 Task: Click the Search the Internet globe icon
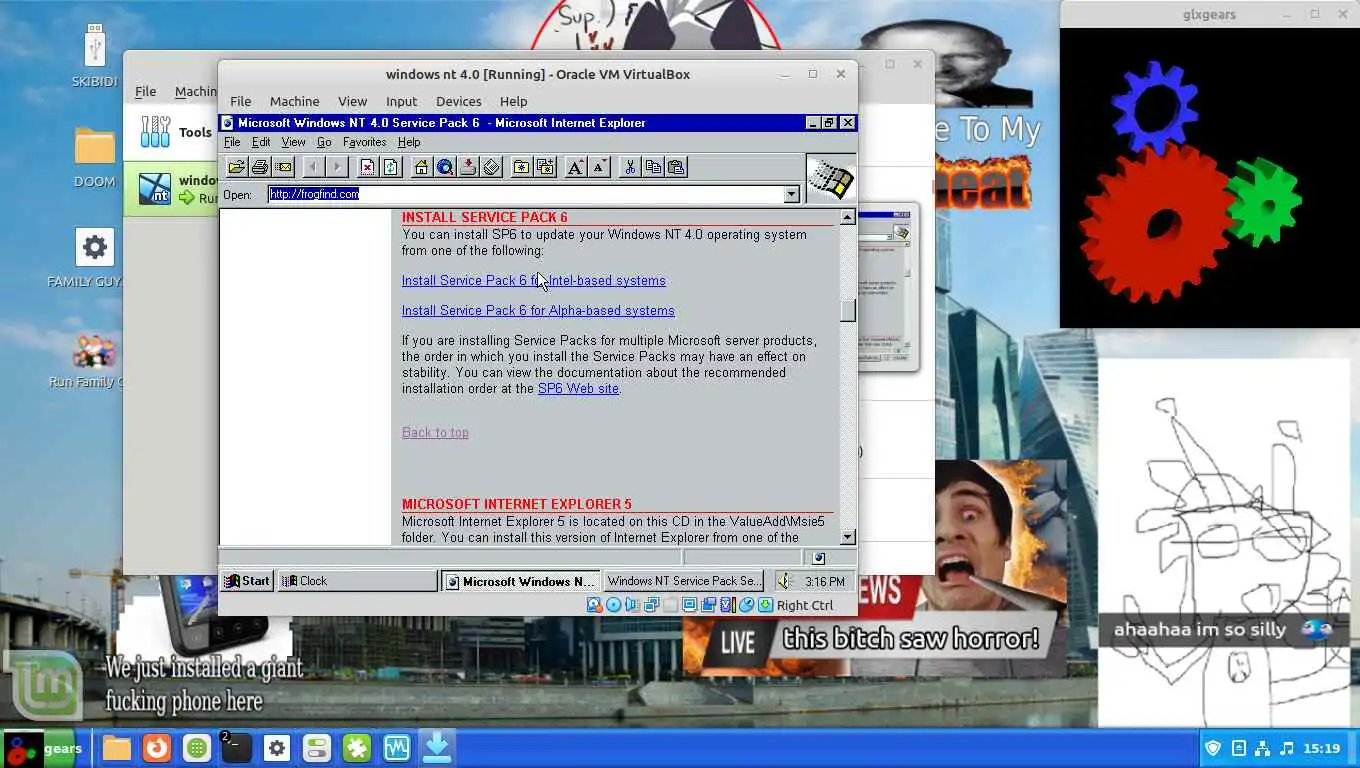445,167
